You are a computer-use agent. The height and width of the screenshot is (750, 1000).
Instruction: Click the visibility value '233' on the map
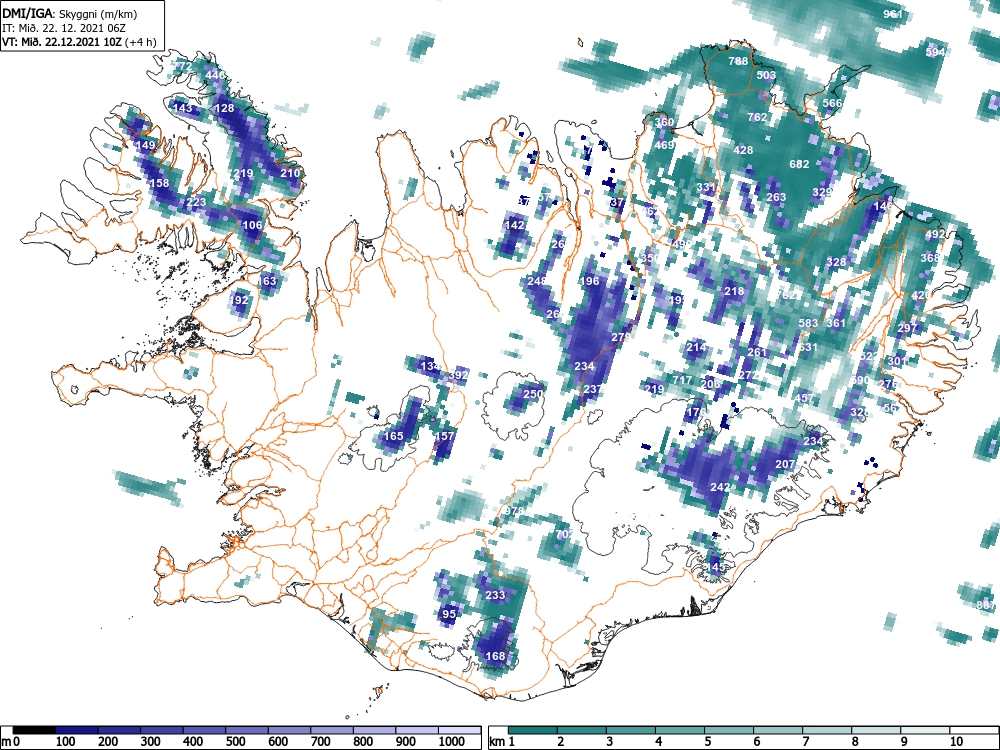click(x=495, y=596)
